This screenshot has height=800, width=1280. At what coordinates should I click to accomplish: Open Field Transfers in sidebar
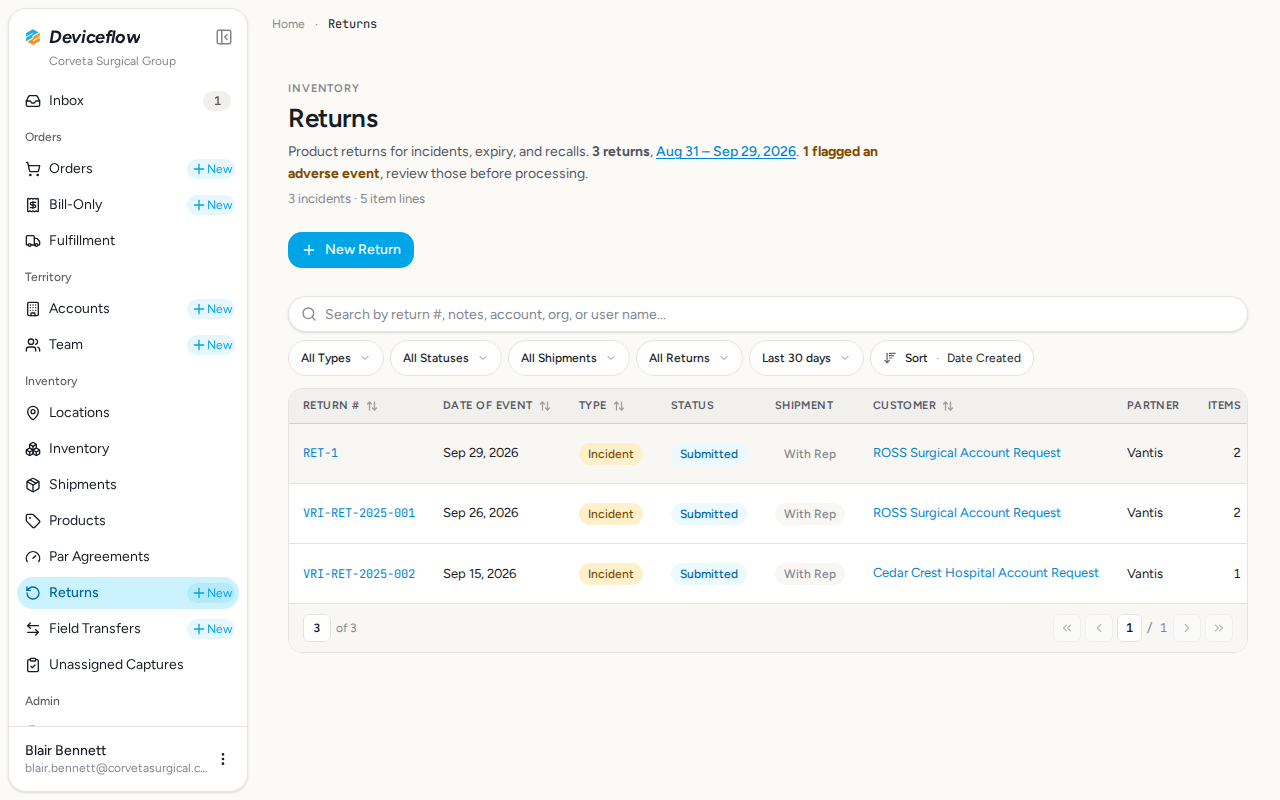pos(95,629)
